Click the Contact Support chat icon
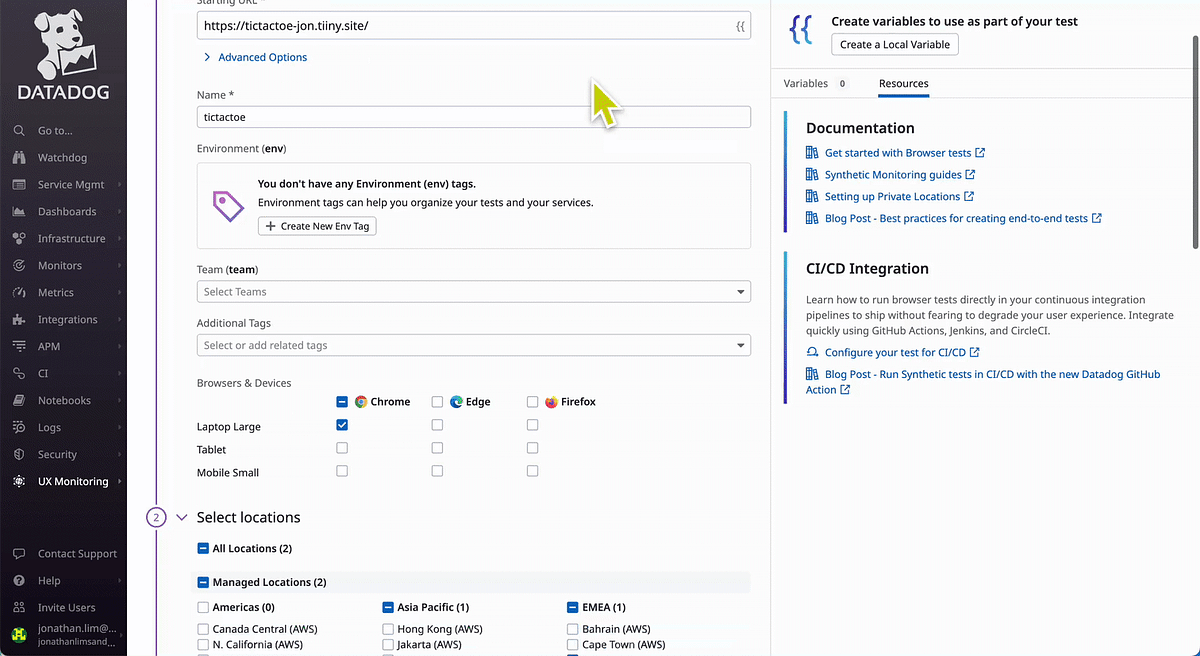 pyautogui.click(x=19, y=554)
